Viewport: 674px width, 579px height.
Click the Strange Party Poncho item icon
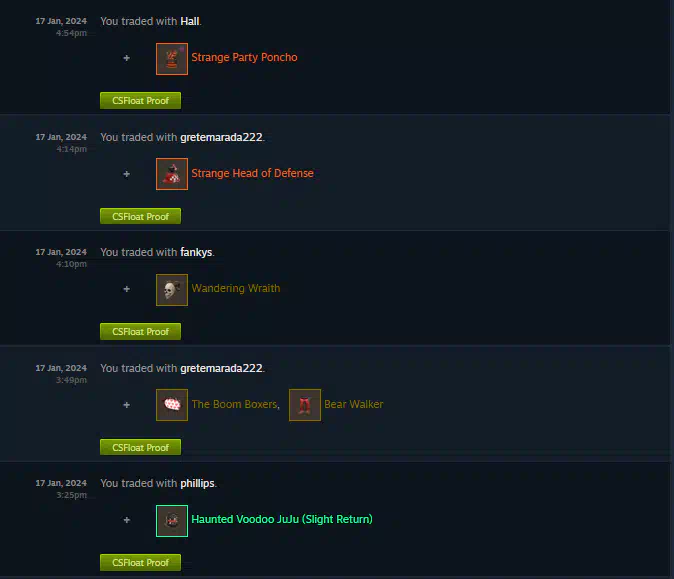[x=172, y=58]
